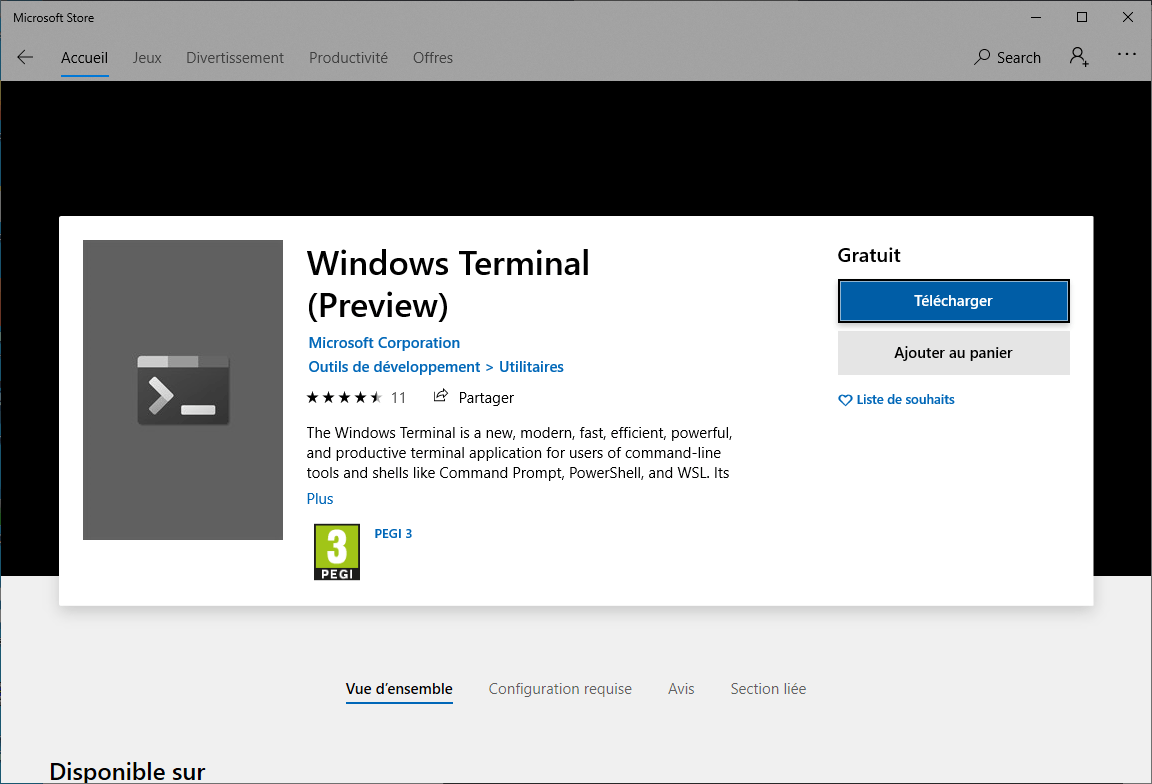The image size is (1152, 784).
Task: Close the Microsoft Store window
Action: 1128,17
